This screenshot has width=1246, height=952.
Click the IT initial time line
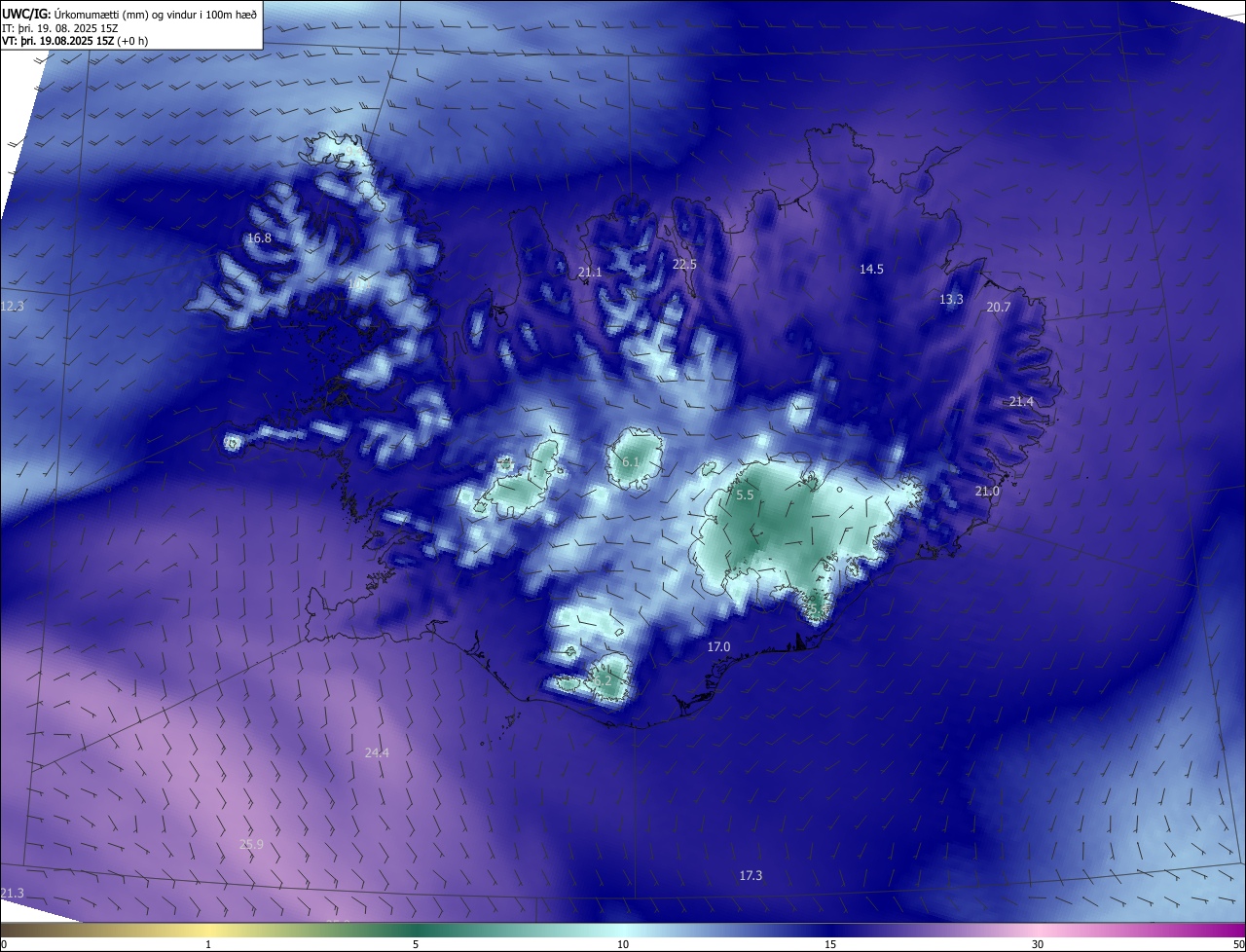(59, 28)
